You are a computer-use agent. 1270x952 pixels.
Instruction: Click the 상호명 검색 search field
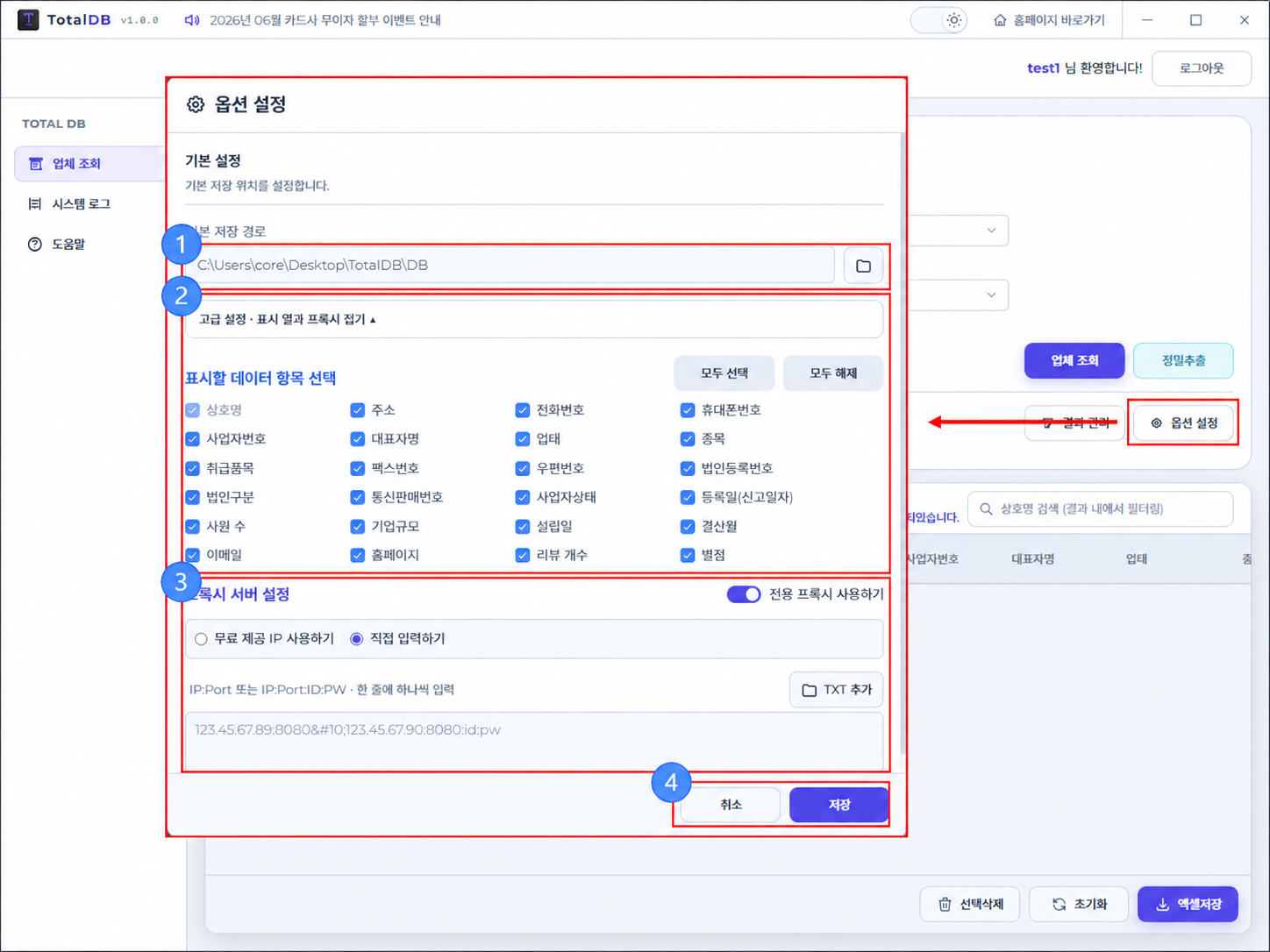[1100, 508]
